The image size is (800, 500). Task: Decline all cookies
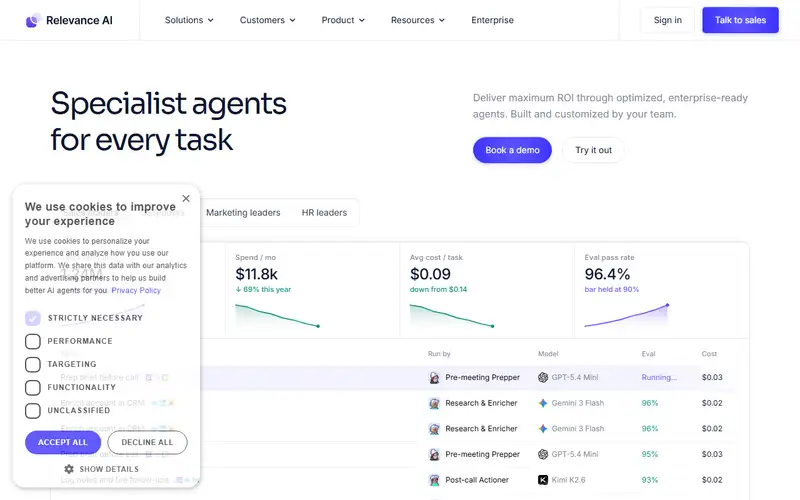[147, 442]
